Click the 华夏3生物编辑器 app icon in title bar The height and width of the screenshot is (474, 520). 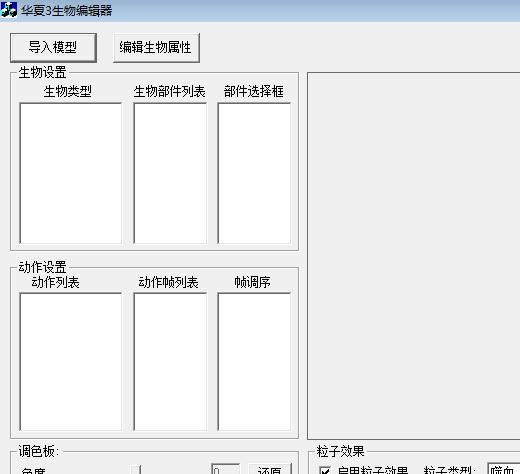[x=9, y=10]
